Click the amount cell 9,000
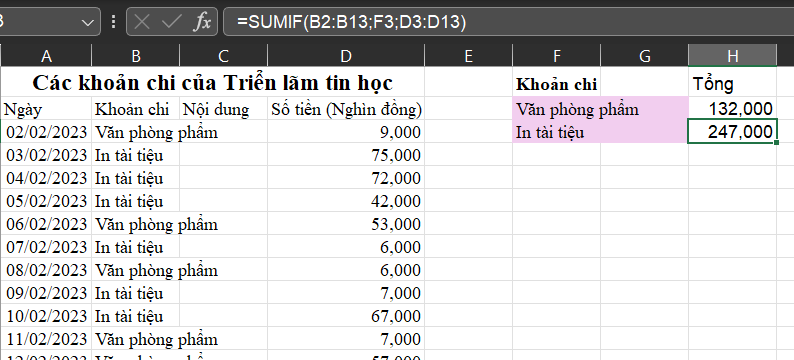 (x=346, y=132)
